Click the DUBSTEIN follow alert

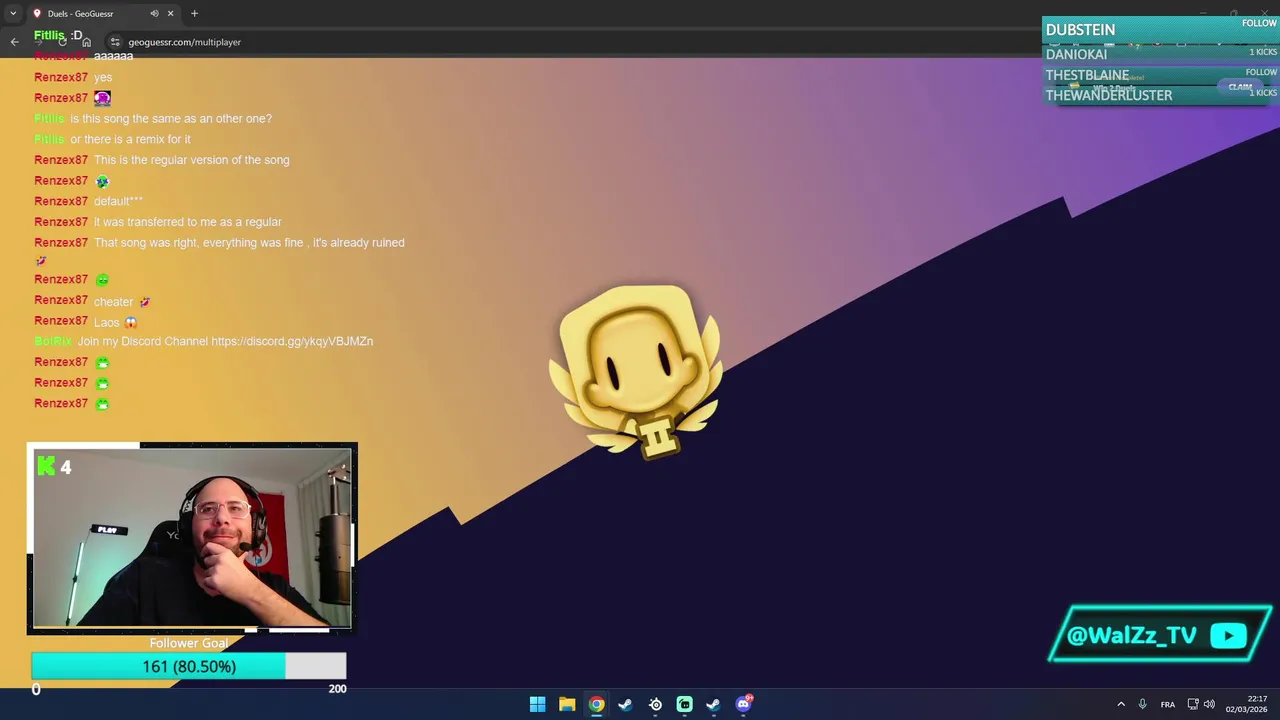1160,29
